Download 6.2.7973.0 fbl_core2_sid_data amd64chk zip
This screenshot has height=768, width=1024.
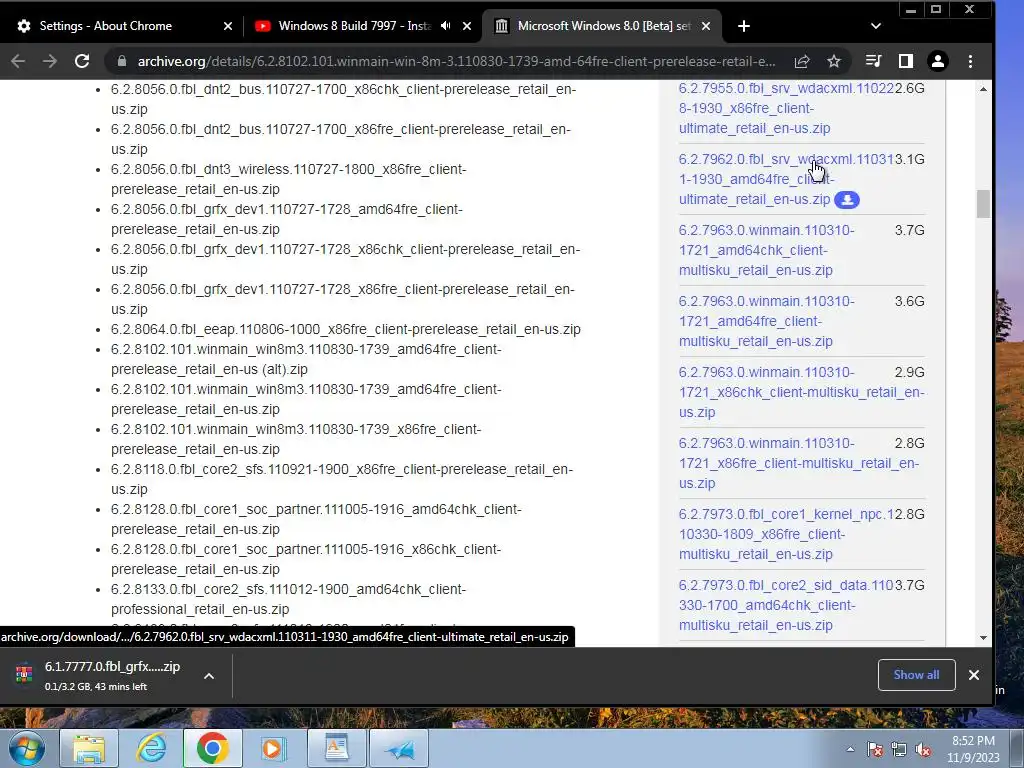(786, 605)
